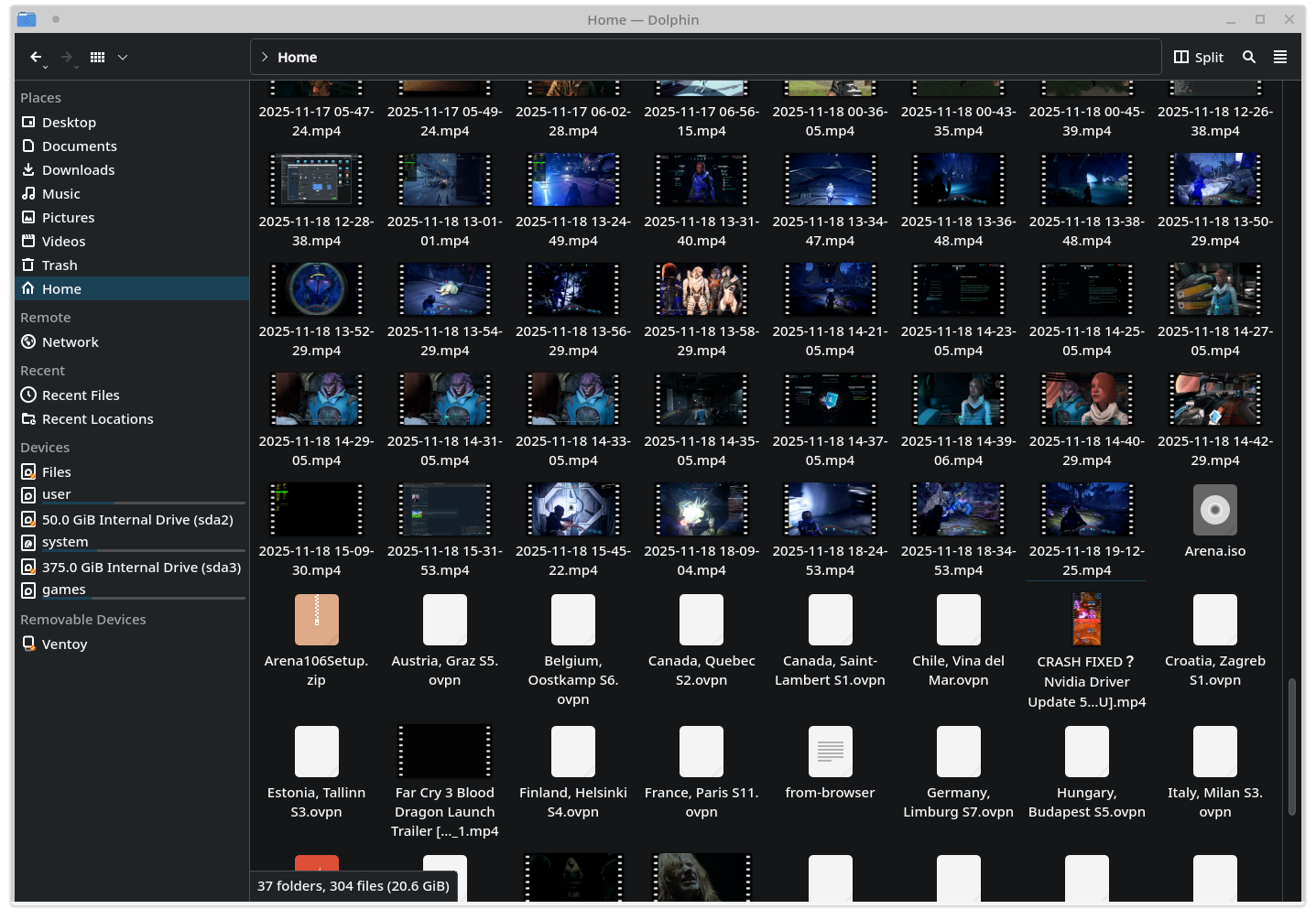Select video 2025-11-18 14-27-05.mp4
Image resolution: width=1316 pixels, height=920 pixels.
point(1215,310)
